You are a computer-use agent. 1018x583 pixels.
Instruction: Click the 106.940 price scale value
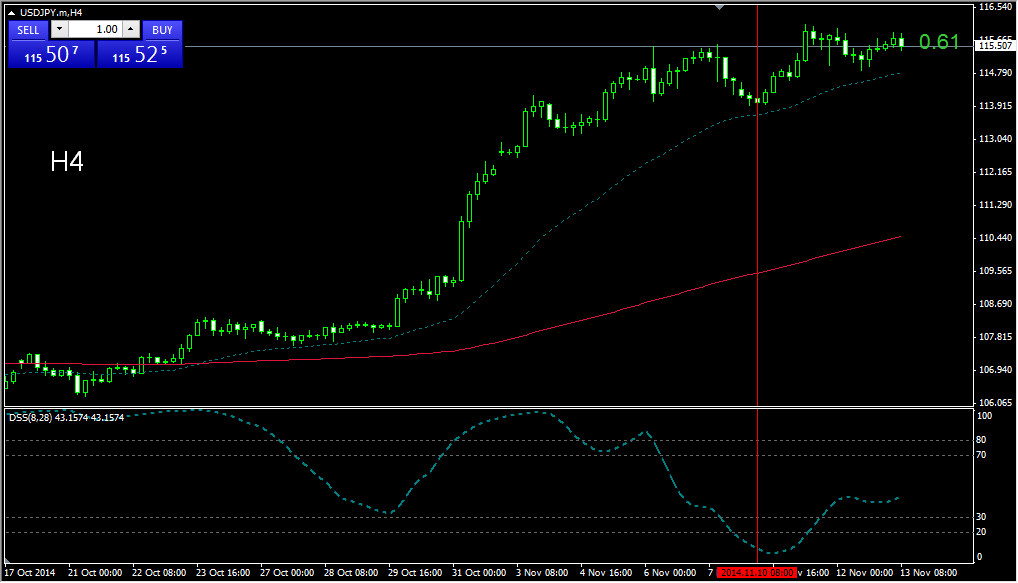point(996,369)
